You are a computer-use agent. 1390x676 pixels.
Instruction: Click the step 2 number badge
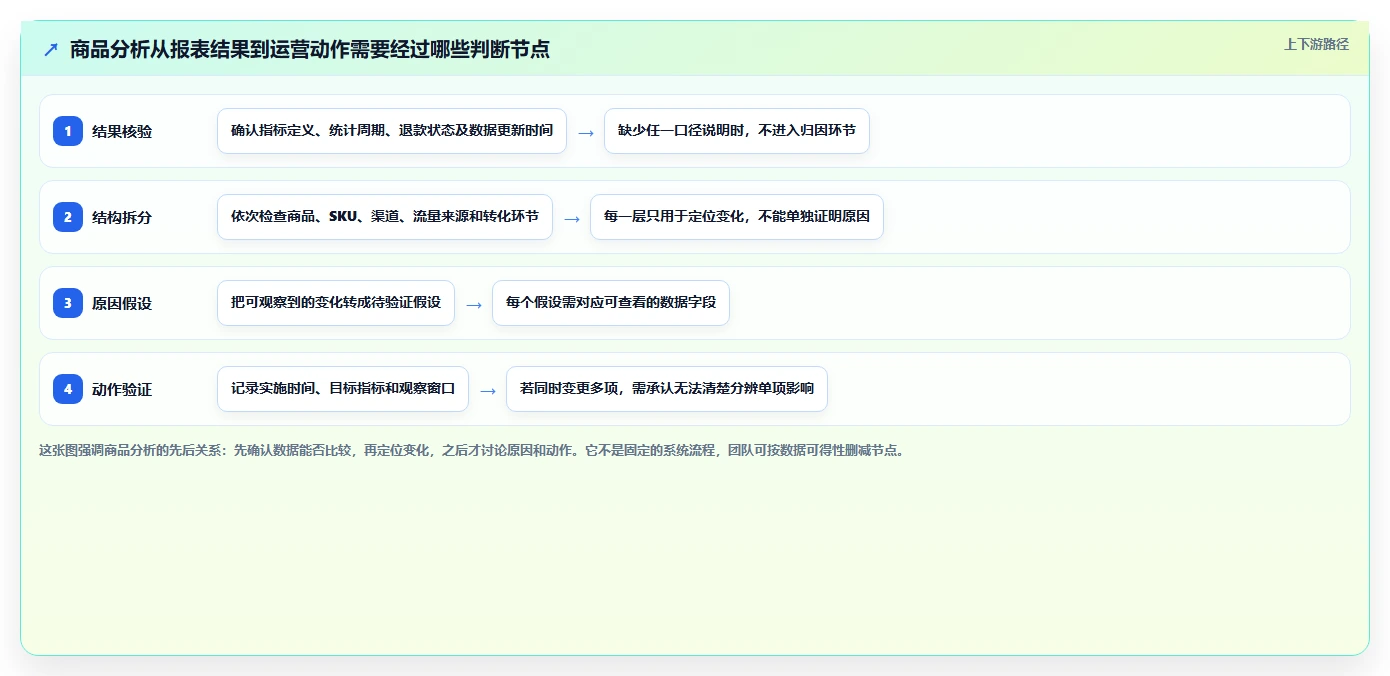pos(68,217)
